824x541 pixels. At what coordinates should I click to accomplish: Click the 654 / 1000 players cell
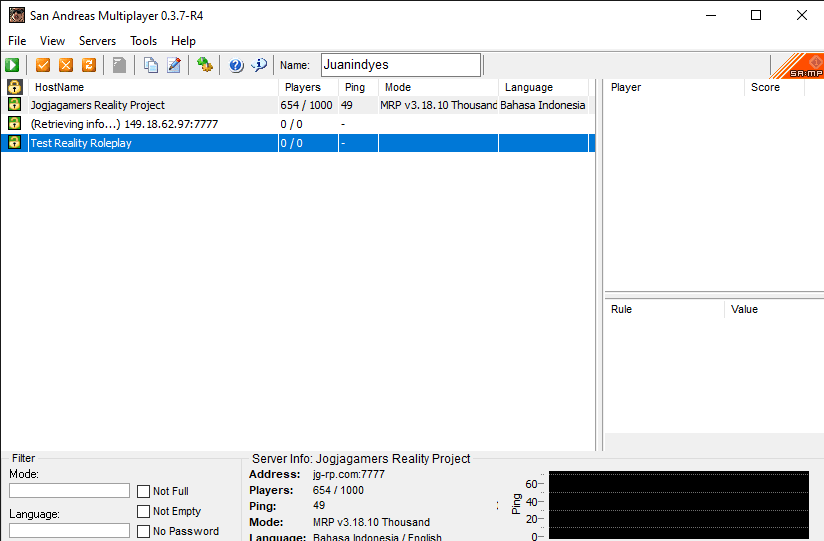pyautogui.click(x=306, y=105)
